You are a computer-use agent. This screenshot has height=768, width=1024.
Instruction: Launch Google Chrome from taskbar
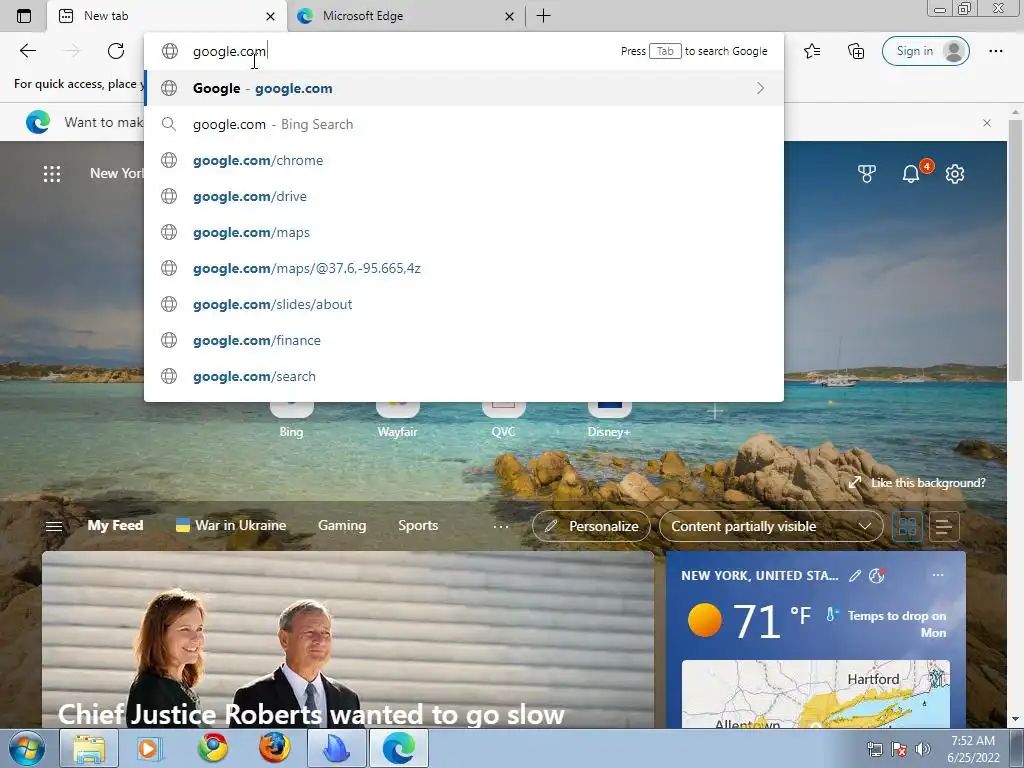[213, 748]
